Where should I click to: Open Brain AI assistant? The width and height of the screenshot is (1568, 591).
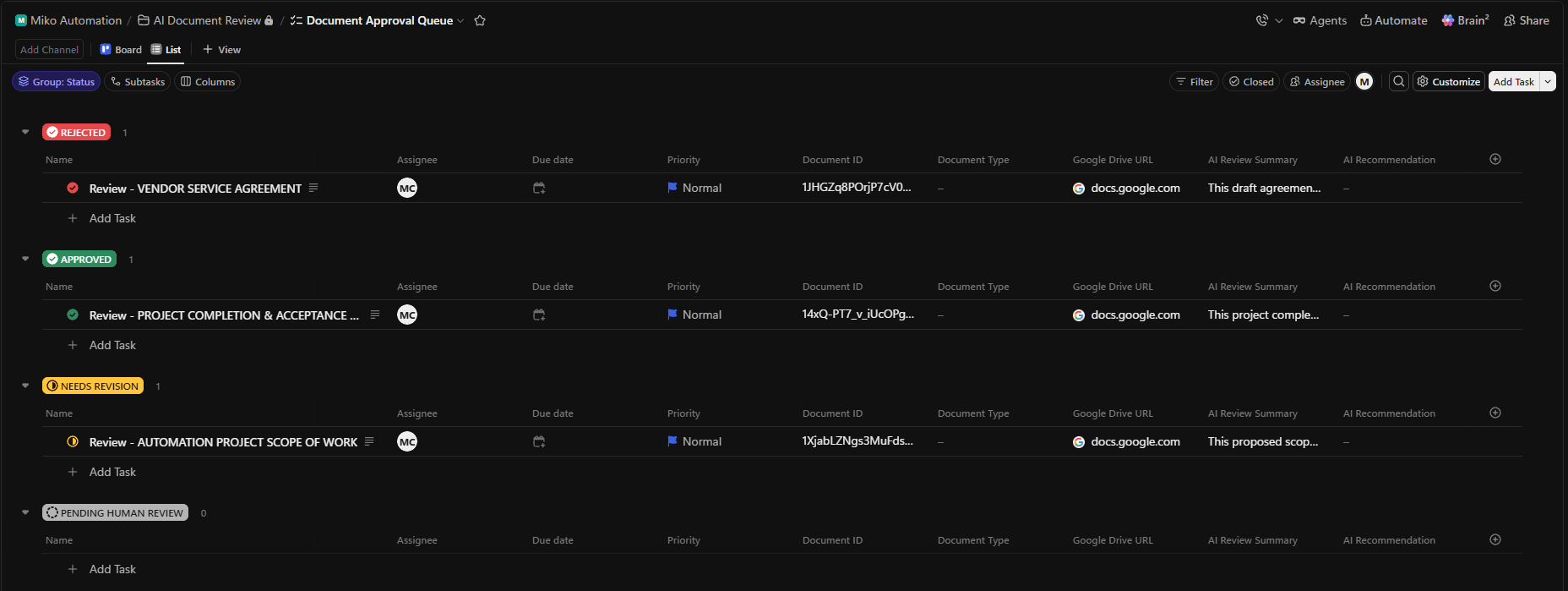point(1465,20)
